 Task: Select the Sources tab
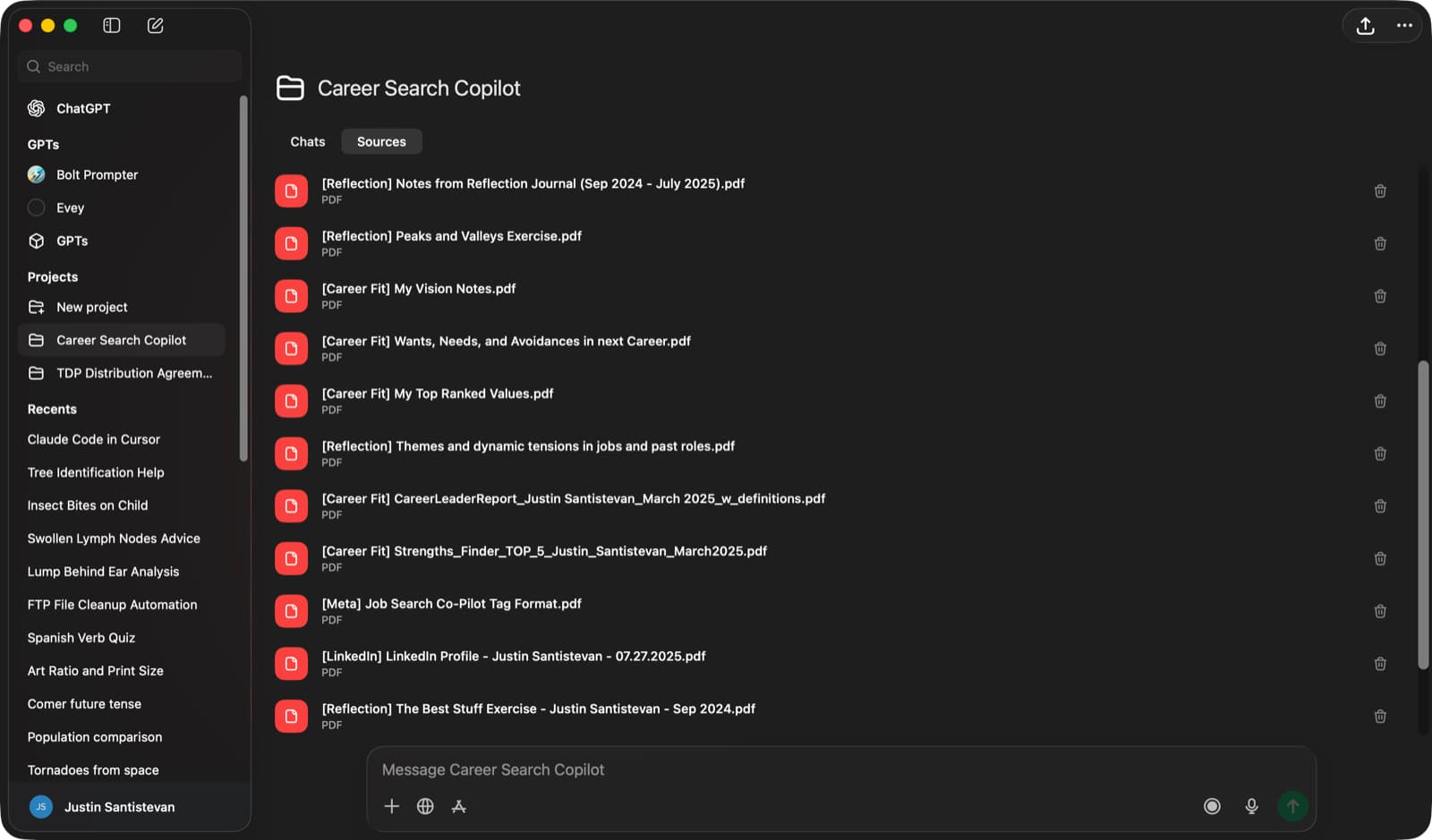[381, 141]
